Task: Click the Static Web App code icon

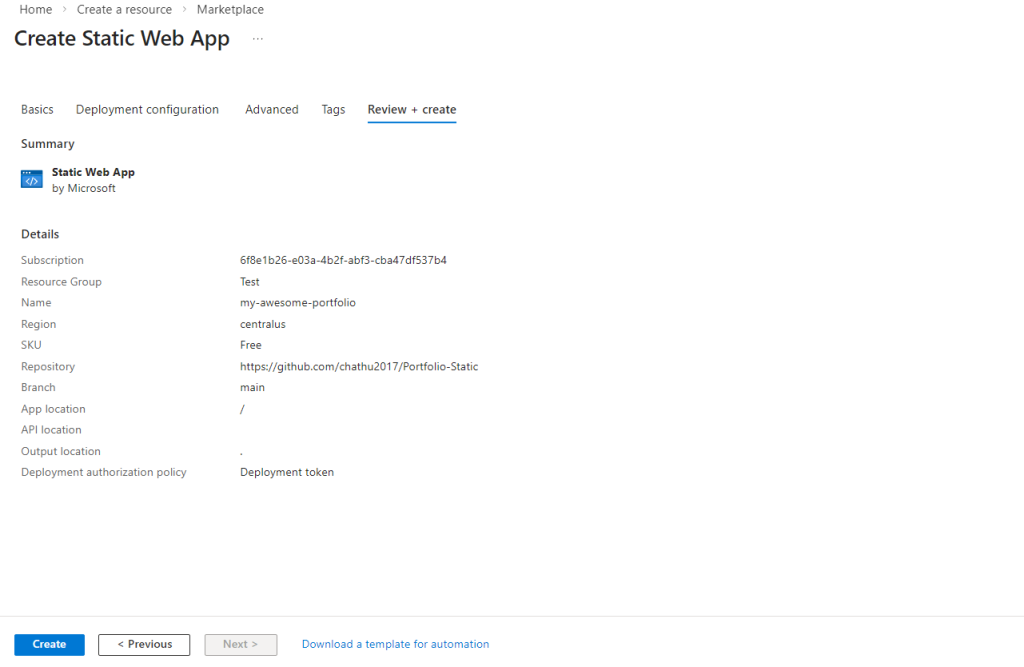Action: coord(32,180)
